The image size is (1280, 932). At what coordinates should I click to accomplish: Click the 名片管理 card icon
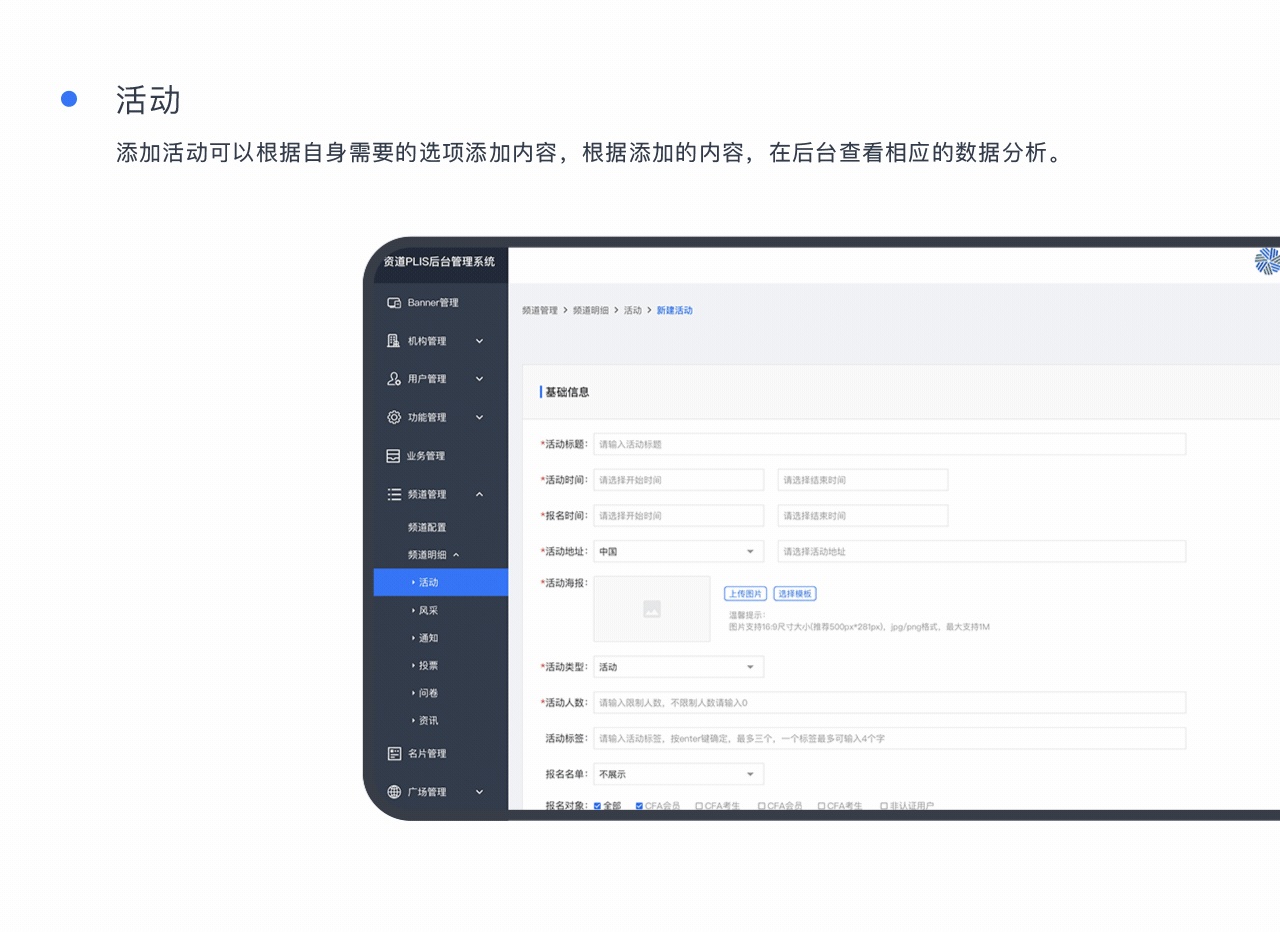pos(394,753)
